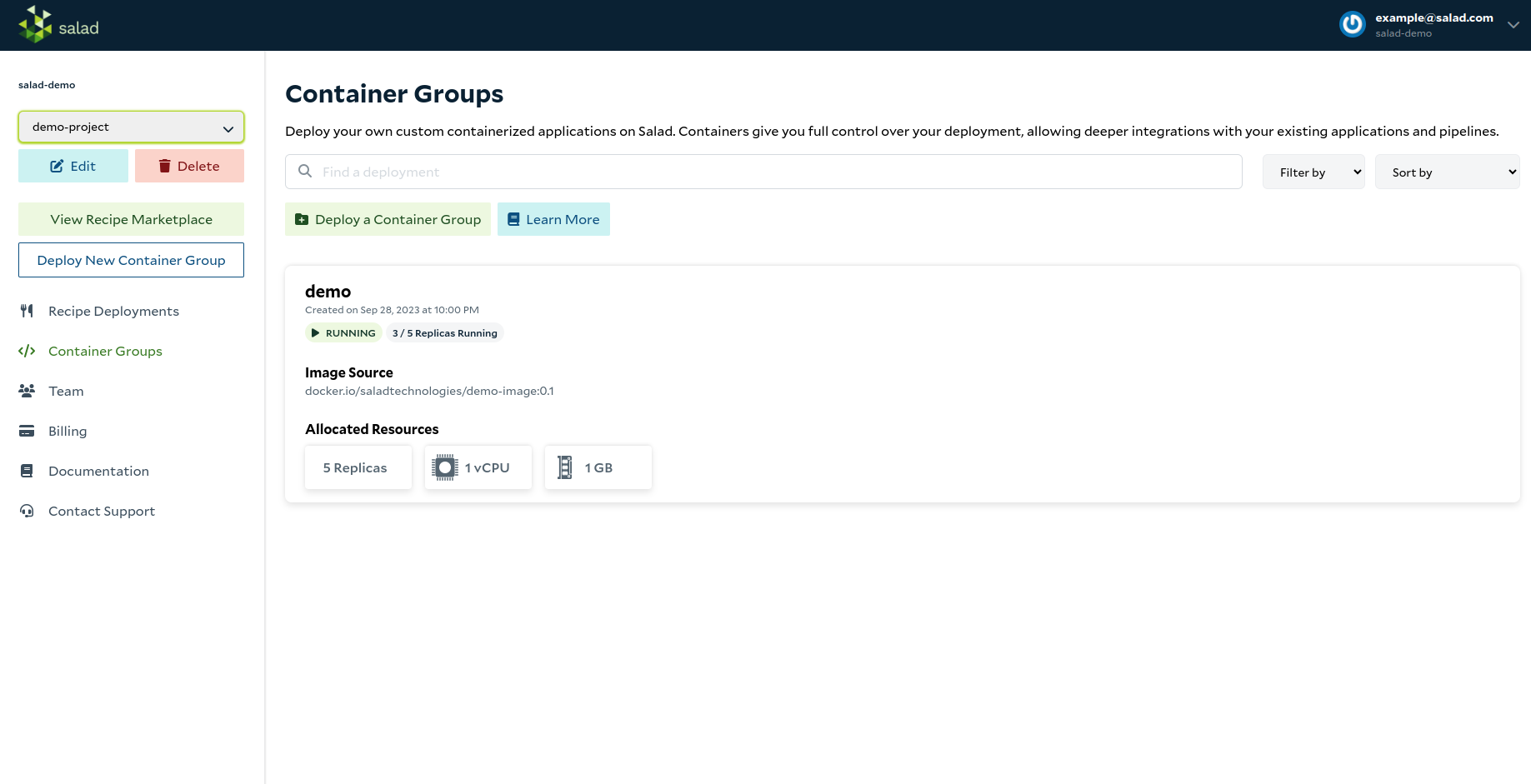Click the Container Groups code icon
Screen dimensions: 1531x784
click(x=27, y=351)
